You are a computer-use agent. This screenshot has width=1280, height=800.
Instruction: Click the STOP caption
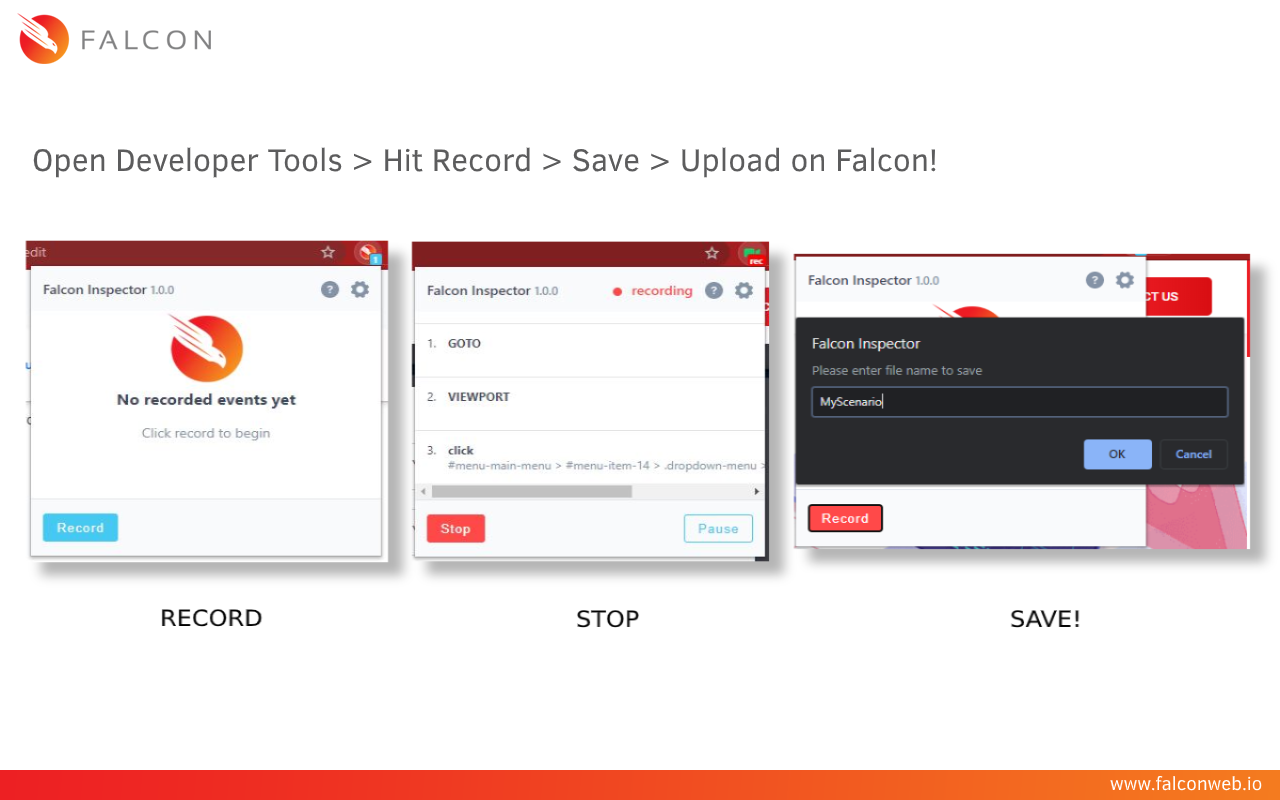click(x=607, y=619)
